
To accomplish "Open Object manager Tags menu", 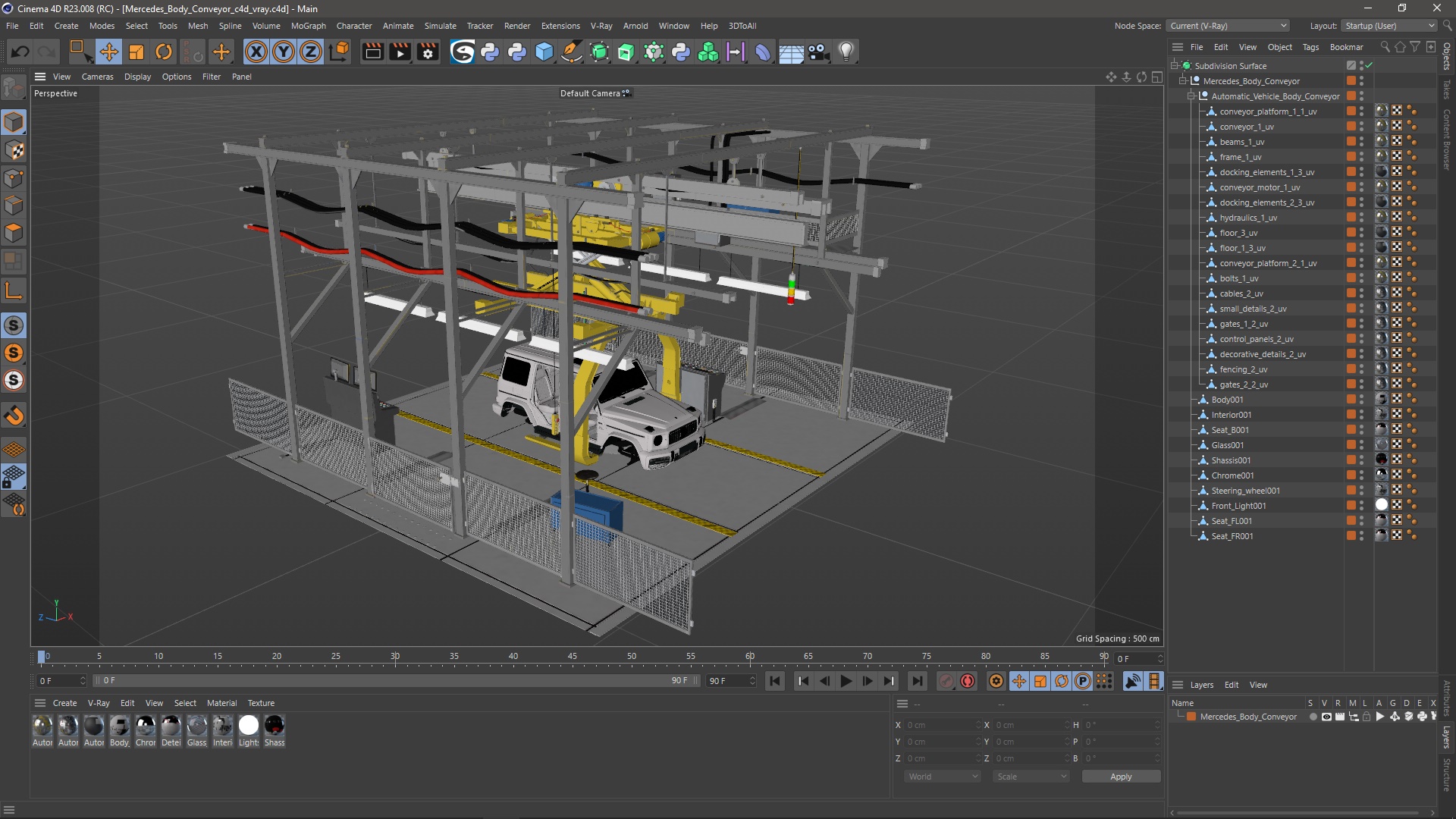I will [1310, 47].
